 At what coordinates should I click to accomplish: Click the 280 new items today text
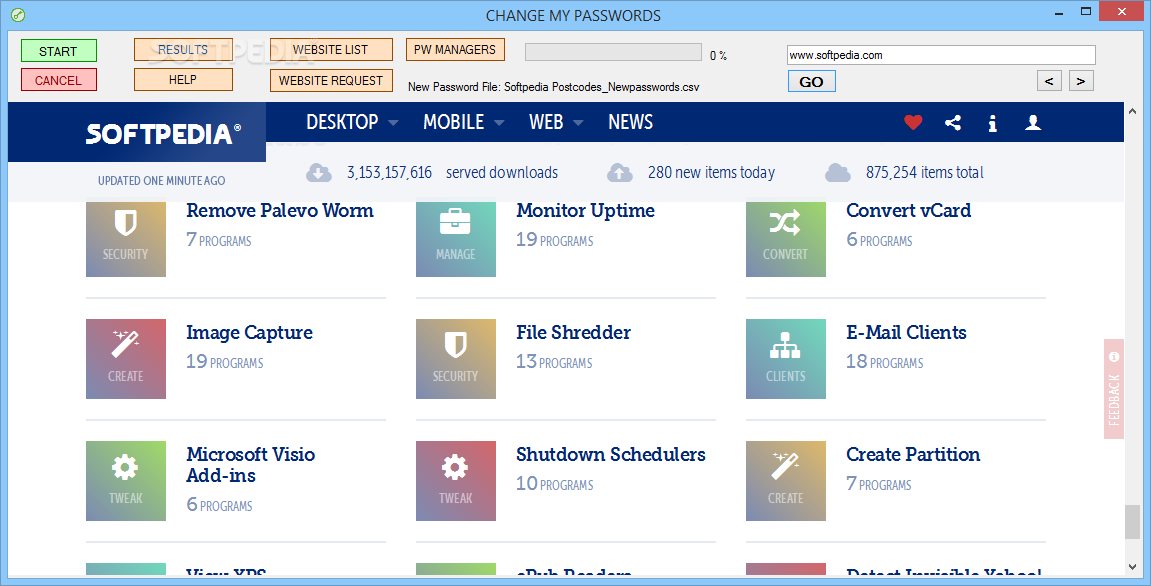tap(711, 173)
